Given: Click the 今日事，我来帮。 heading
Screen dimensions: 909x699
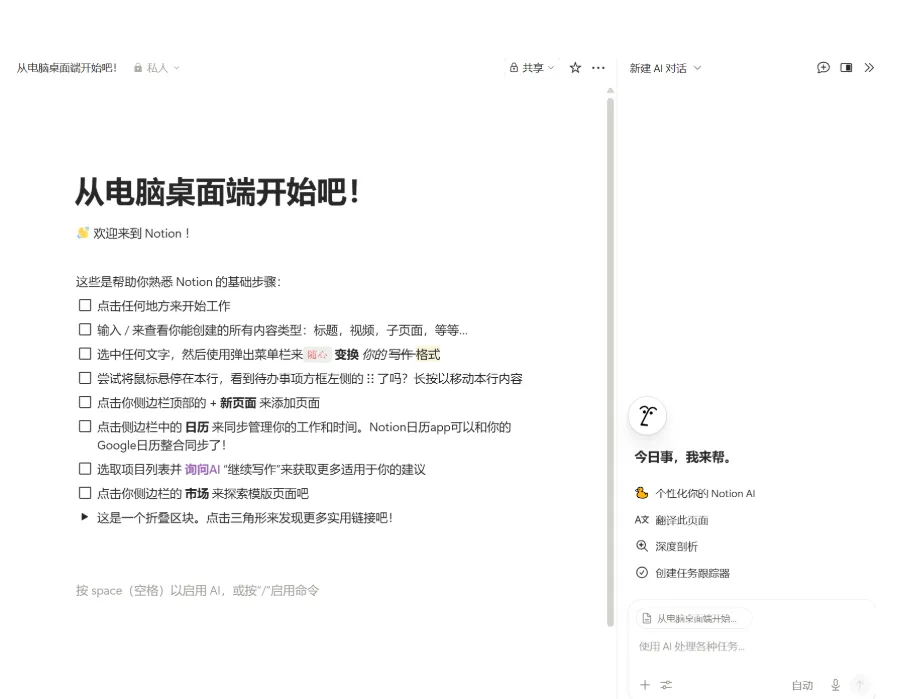Looking at the screenshot, I should [x=682, y=457].
